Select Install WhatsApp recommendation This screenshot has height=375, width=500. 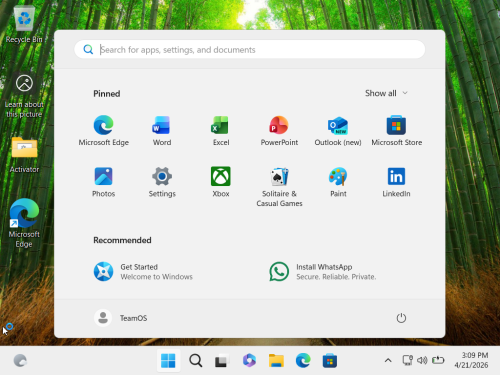pos(323,272)
